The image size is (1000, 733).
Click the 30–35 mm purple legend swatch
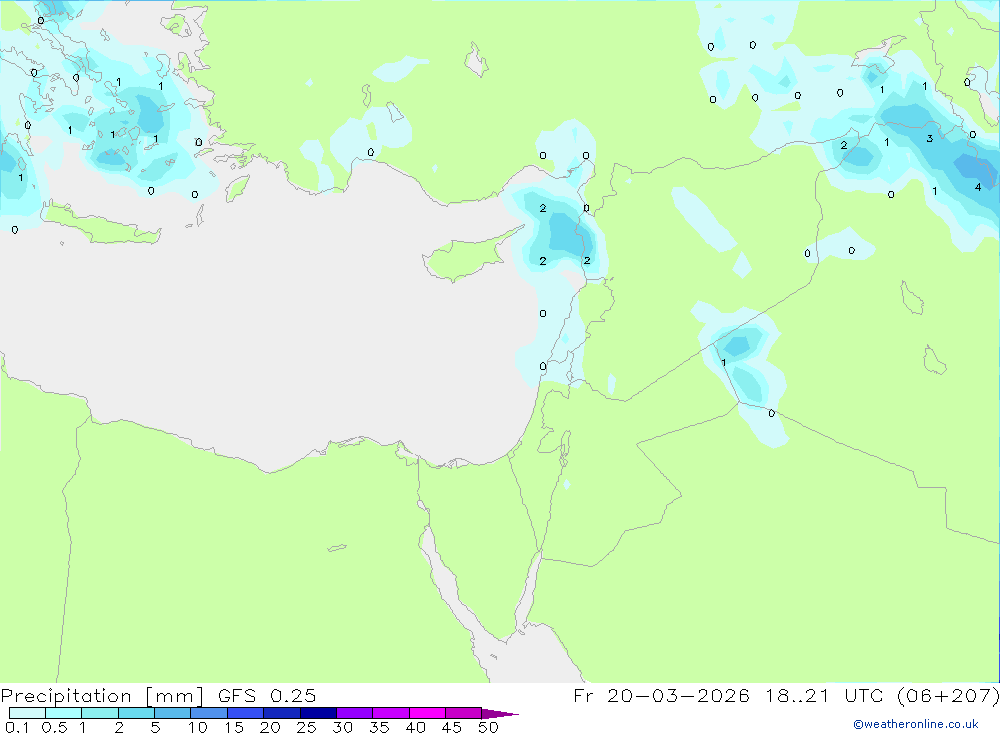[x=354, y=713]
